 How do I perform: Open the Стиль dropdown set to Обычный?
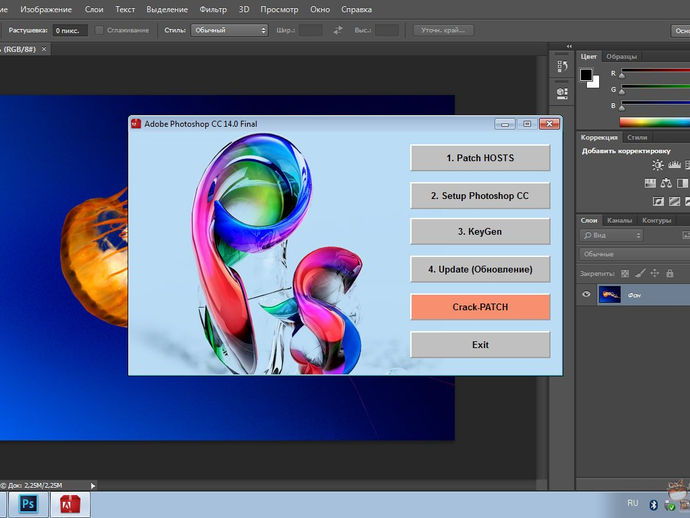tap(229, 30)
